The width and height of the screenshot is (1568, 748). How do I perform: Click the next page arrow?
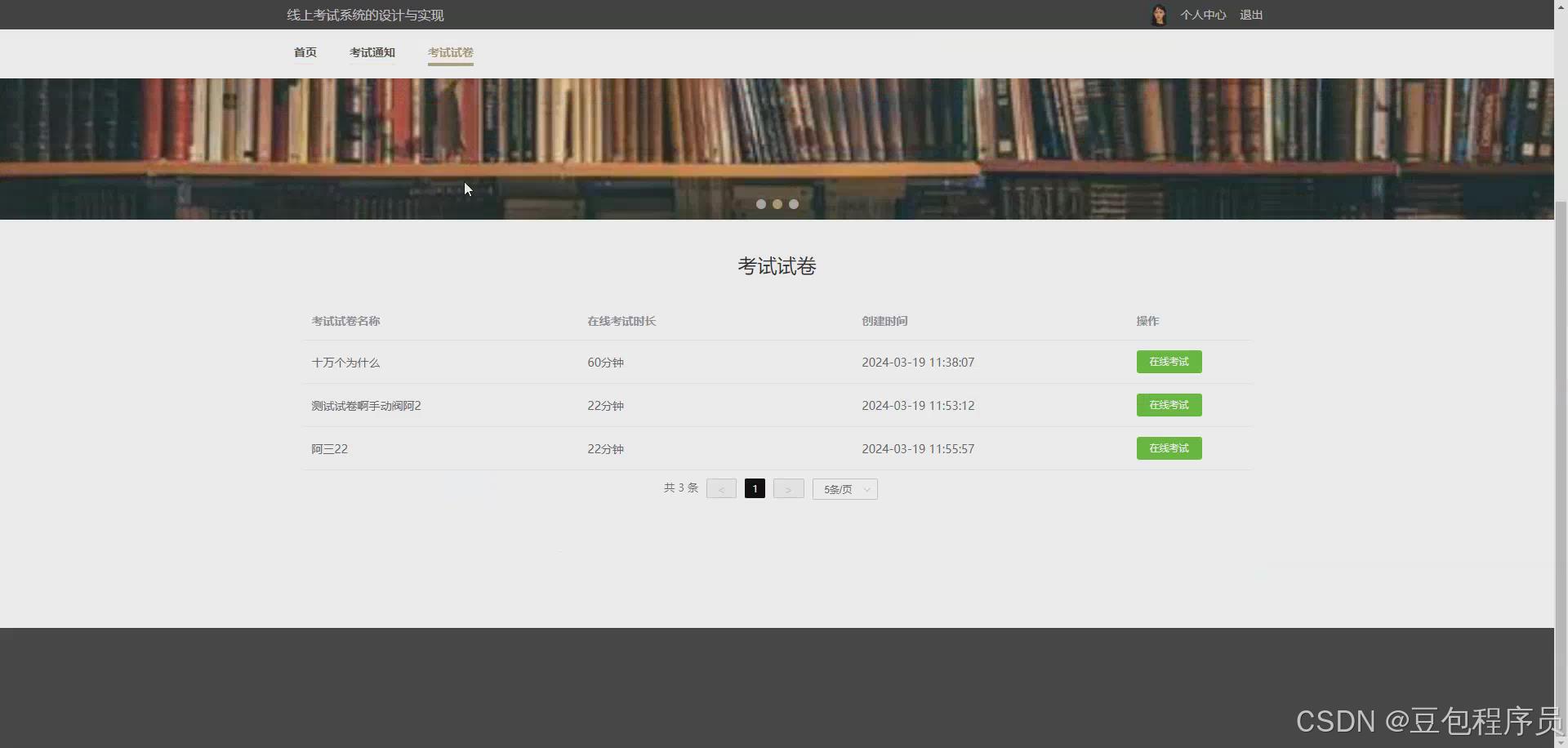[x=787, y=488]
